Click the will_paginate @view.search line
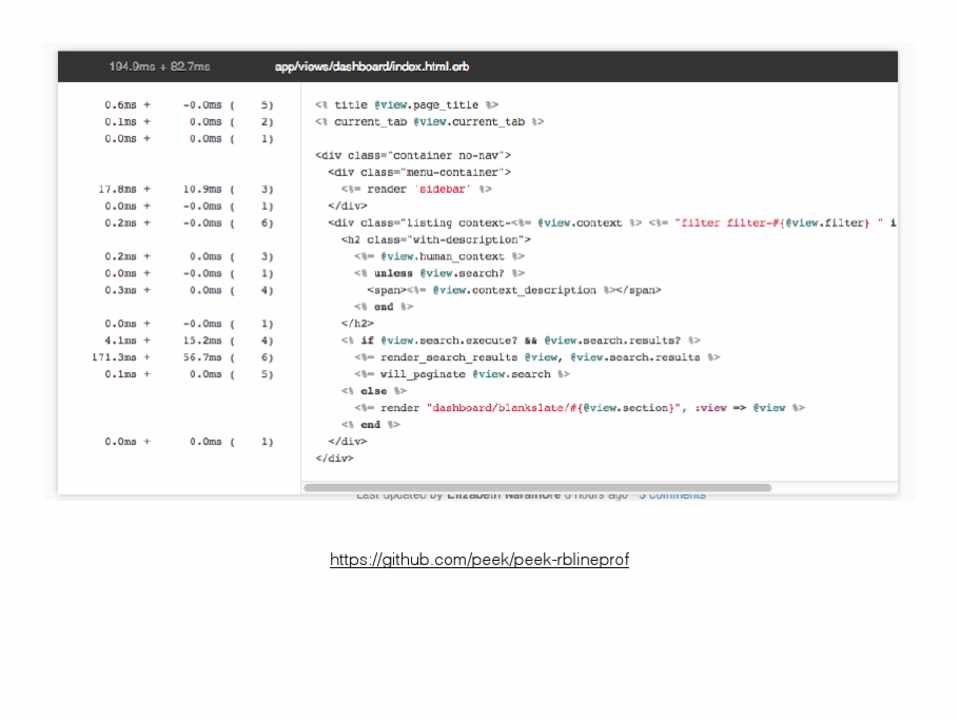The height and width of the screenshot is (720, 959). click(461, 374)
